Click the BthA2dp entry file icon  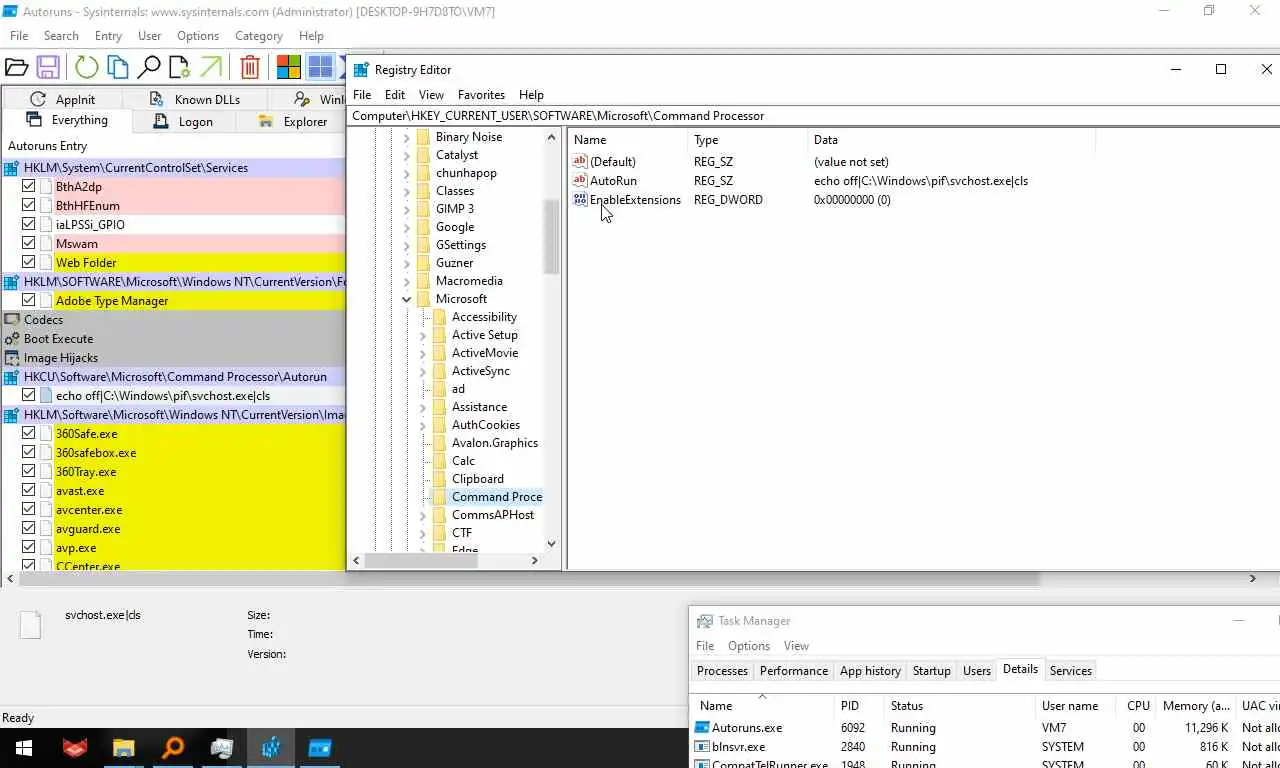pyautogui.click(x=46, y=187)
